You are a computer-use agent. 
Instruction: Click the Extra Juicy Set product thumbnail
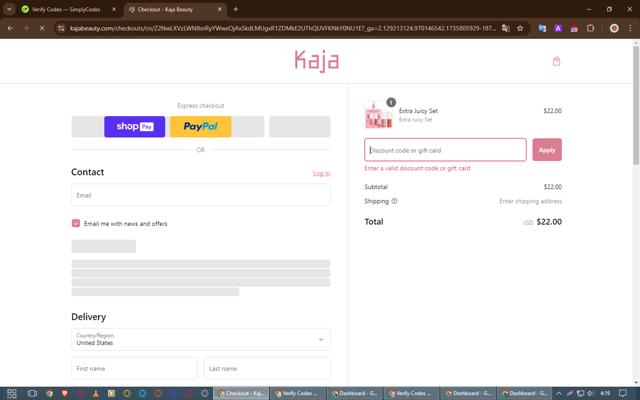point(378,115)
